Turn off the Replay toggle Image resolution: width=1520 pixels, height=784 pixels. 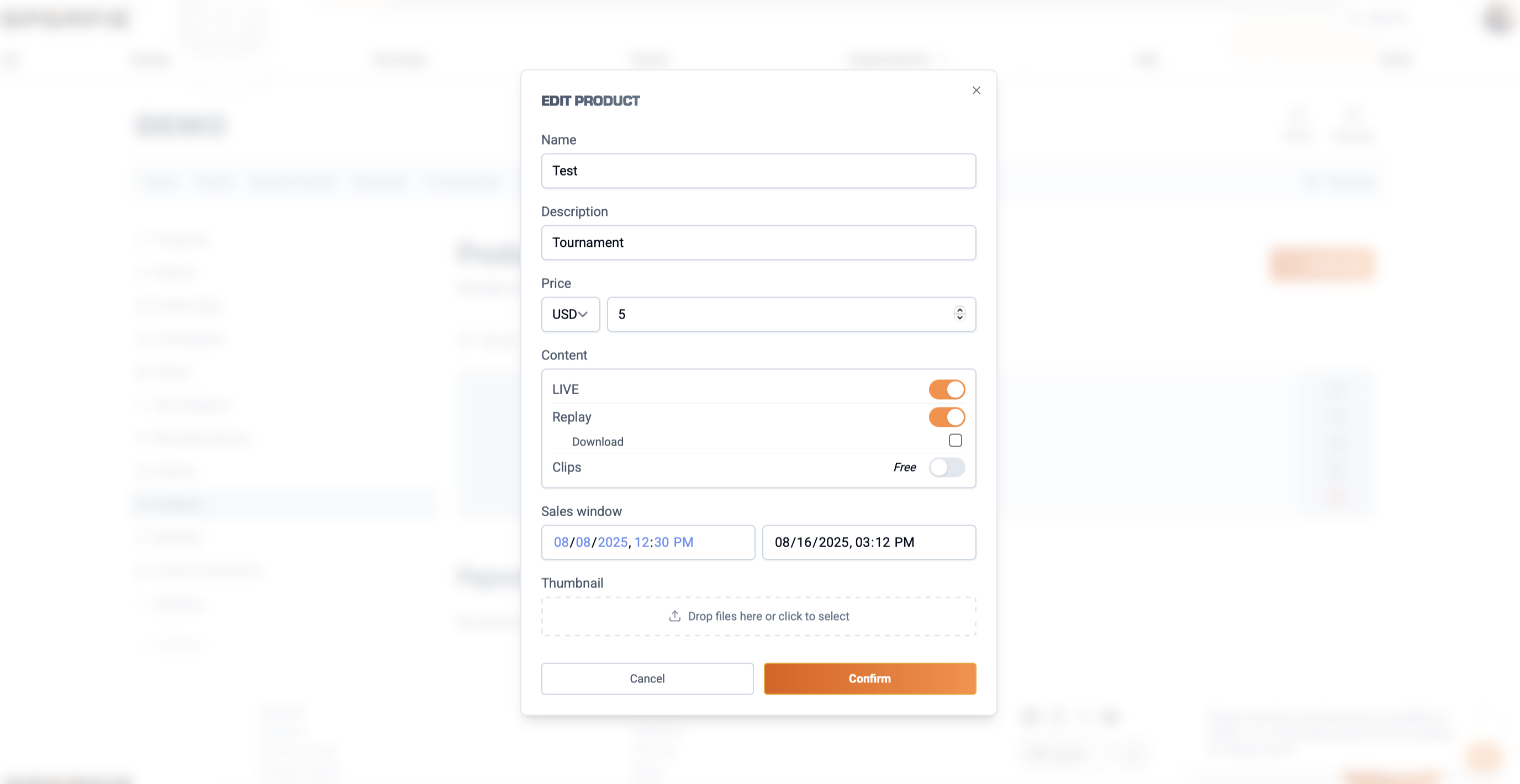[x=946, y=417]
